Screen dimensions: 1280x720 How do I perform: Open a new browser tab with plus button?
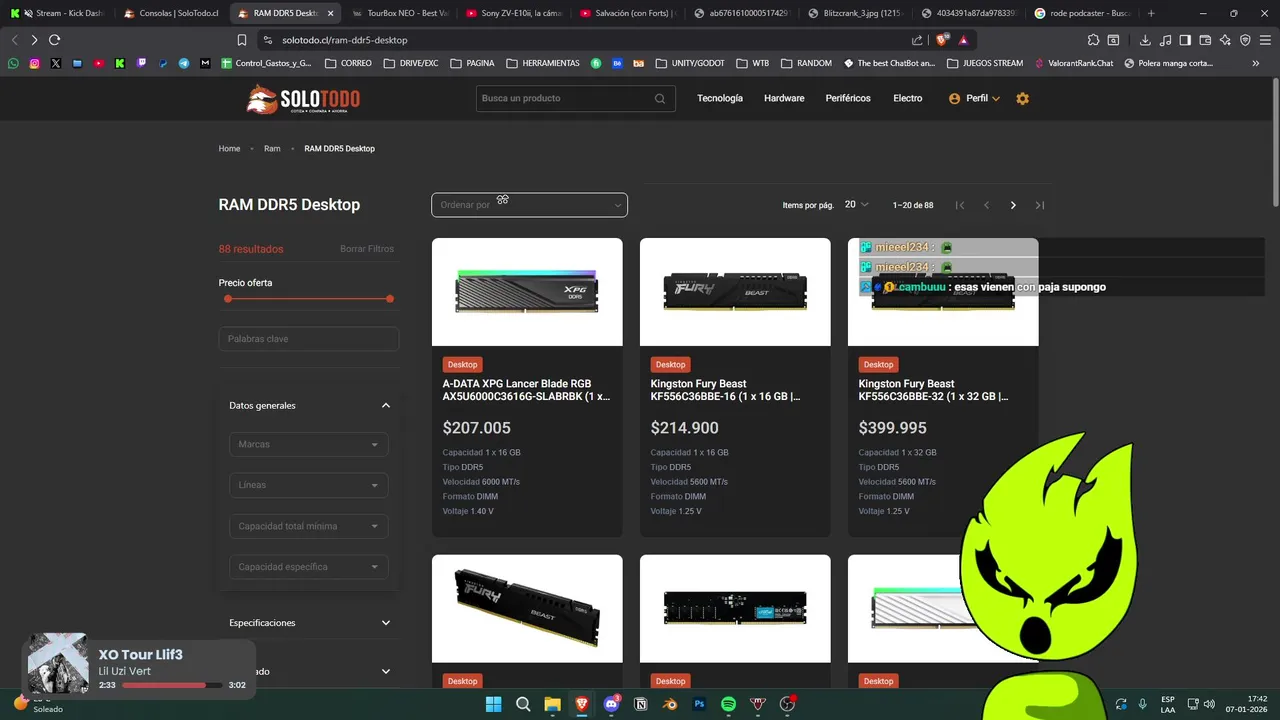coord(1151,13)
